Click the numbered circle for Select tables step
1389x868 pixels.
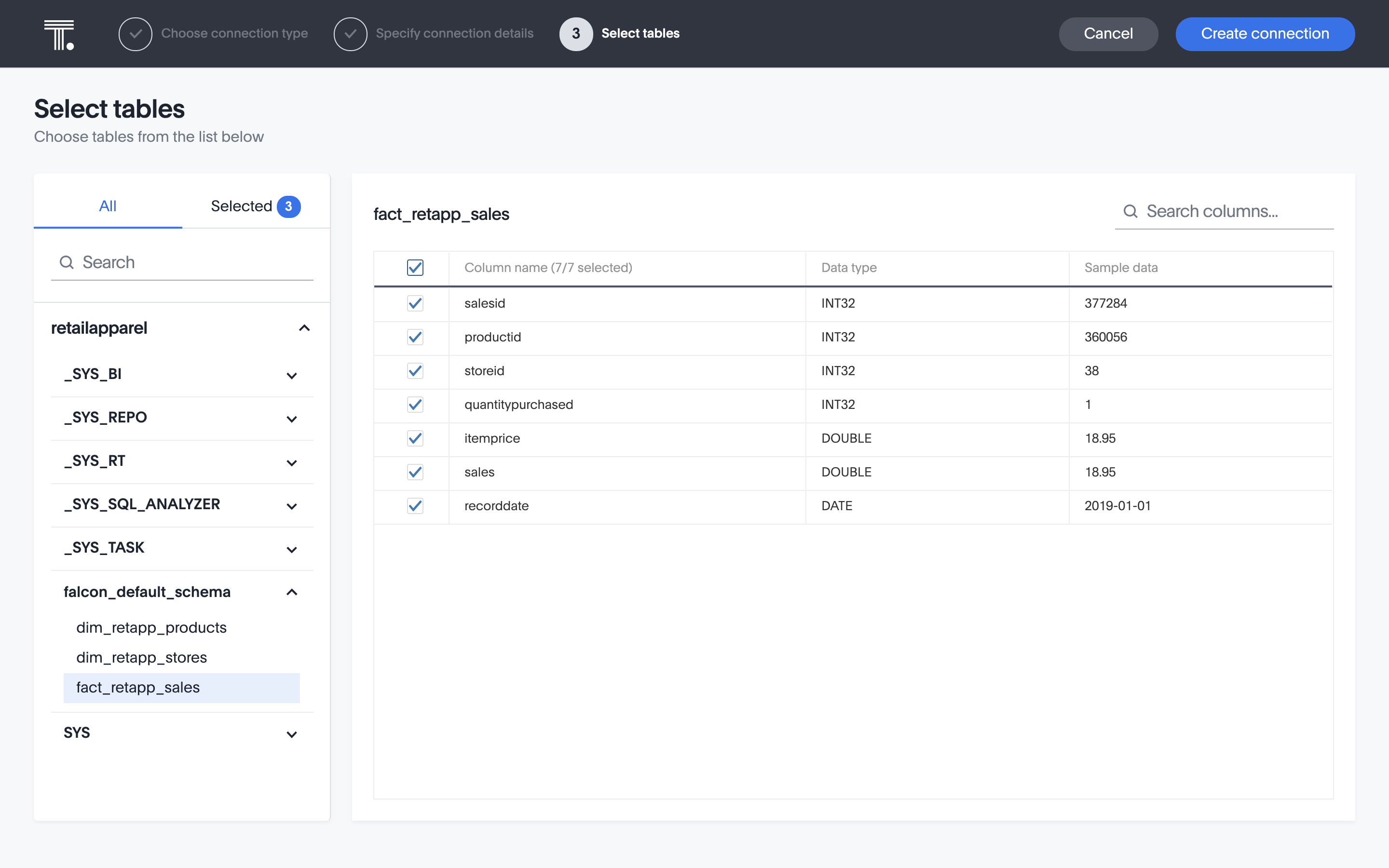[576, 33]
